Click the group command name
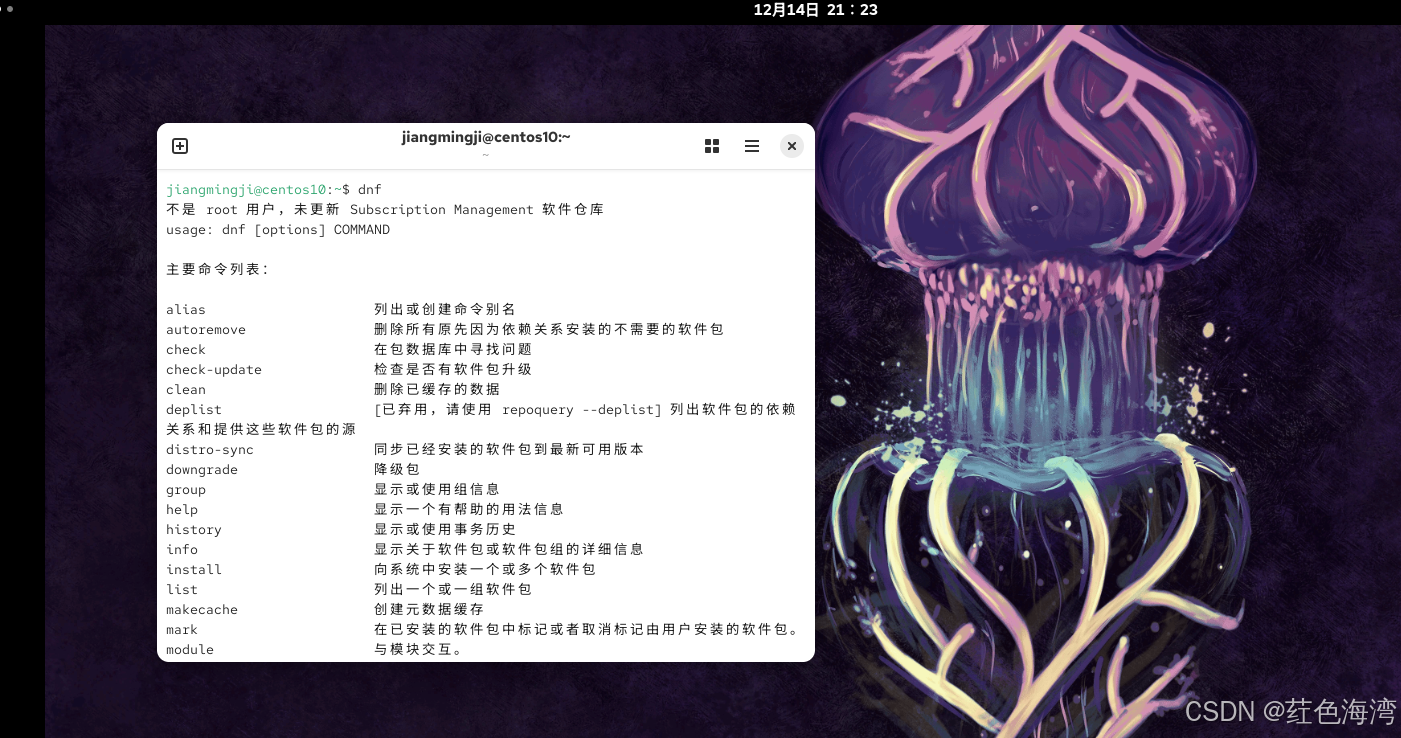Viewport: 1401px width, 738px height. (x=186, y=489)
